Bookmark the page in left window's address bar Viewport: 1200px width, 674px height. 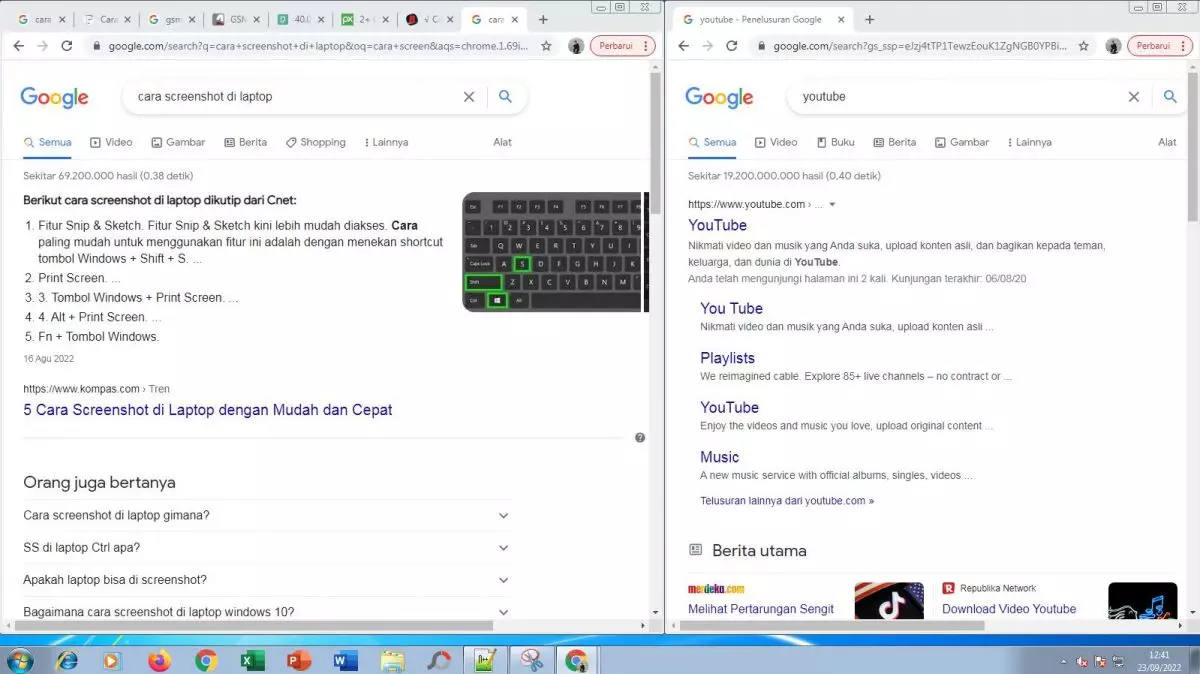pyautogui.click(x=546, y=46)
